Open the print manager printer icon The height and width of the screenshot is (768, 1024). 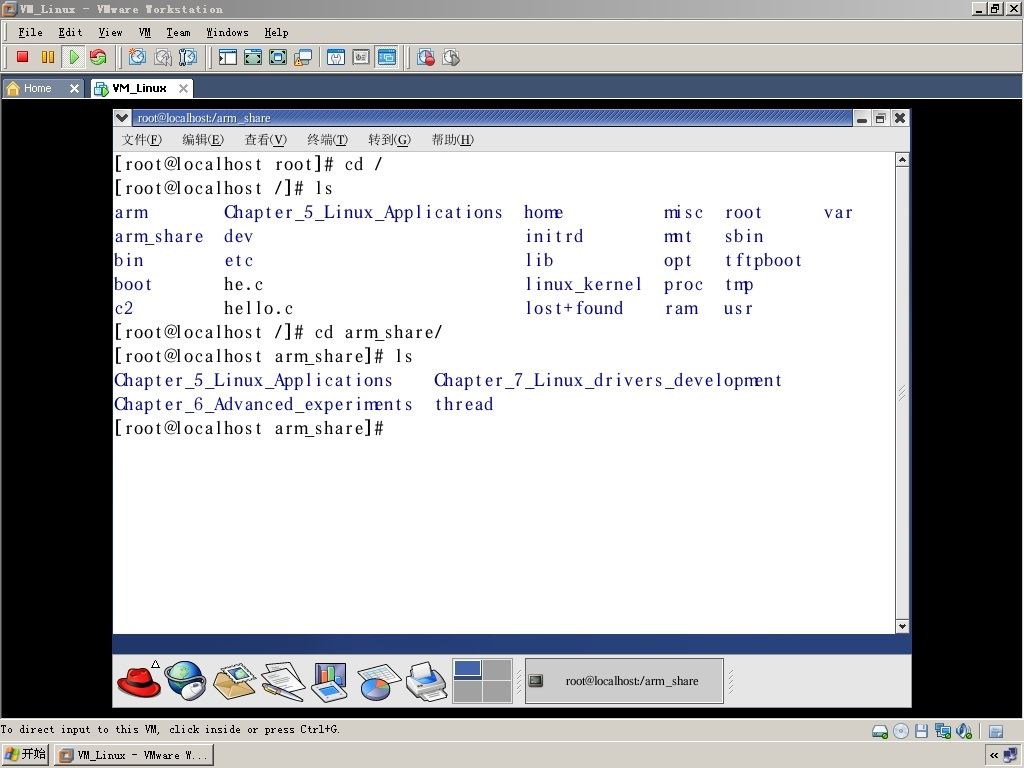tap(426, 682)
